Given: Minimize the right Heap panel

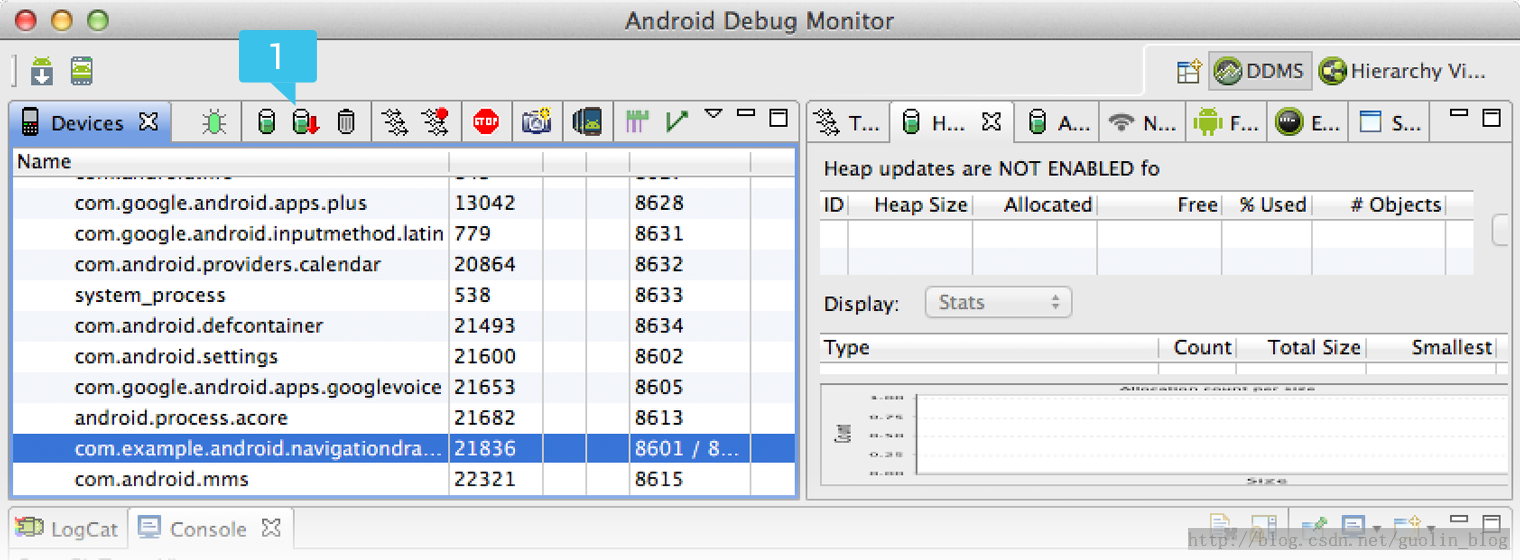Looking at the screenshot, I should click(x=1459, y=113).
